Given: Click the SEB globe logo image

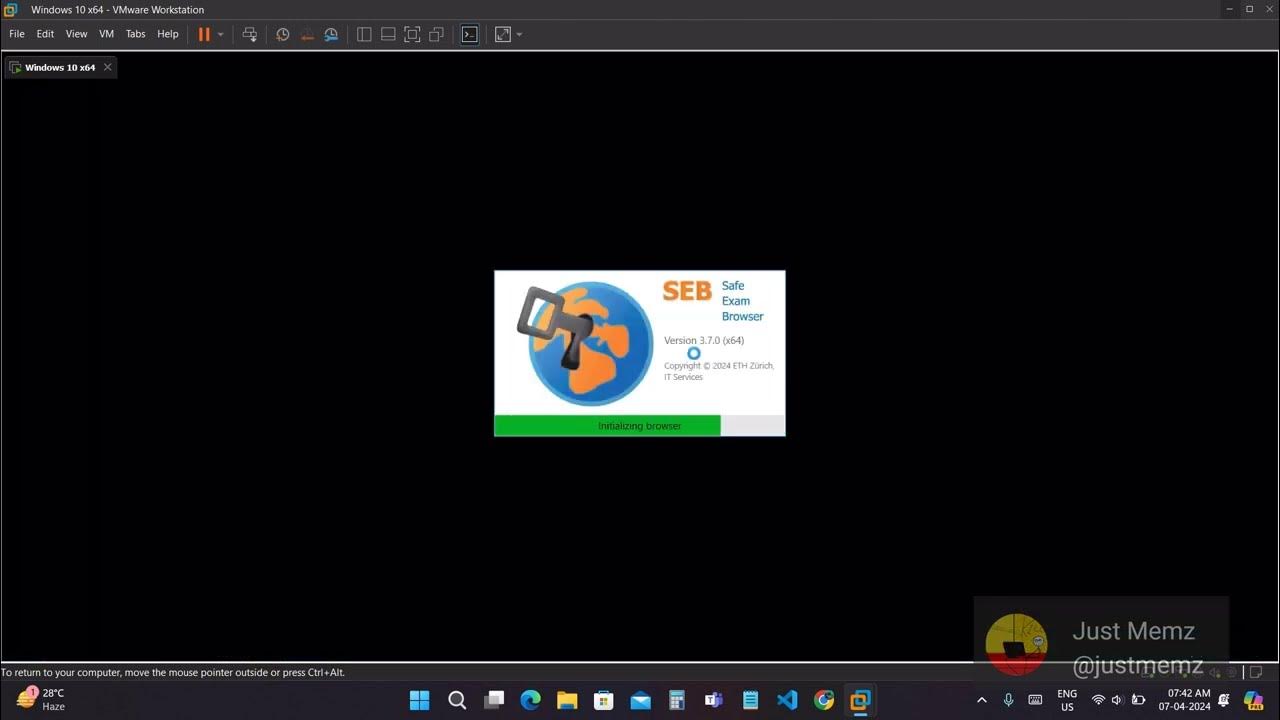Looking at the screenshot, I should [x=586, y=343].
